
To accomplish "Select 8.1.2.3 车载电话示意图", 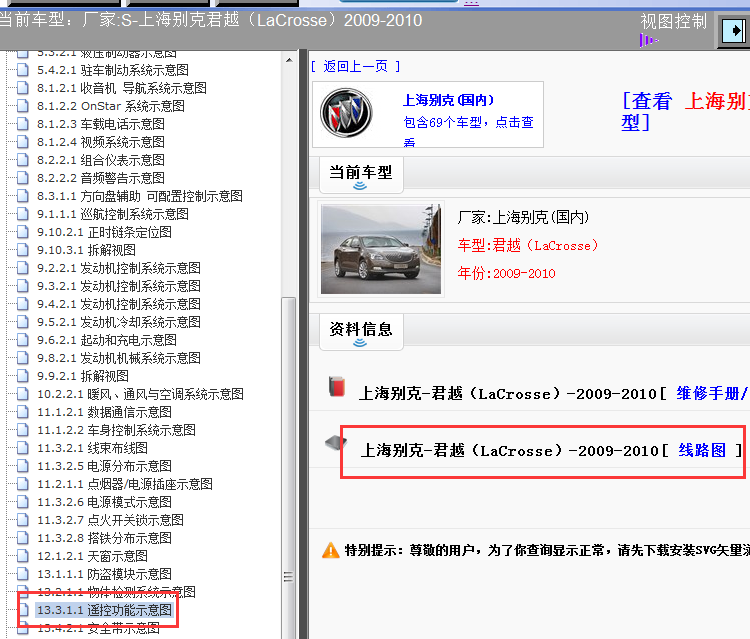I will pos(101,124).
